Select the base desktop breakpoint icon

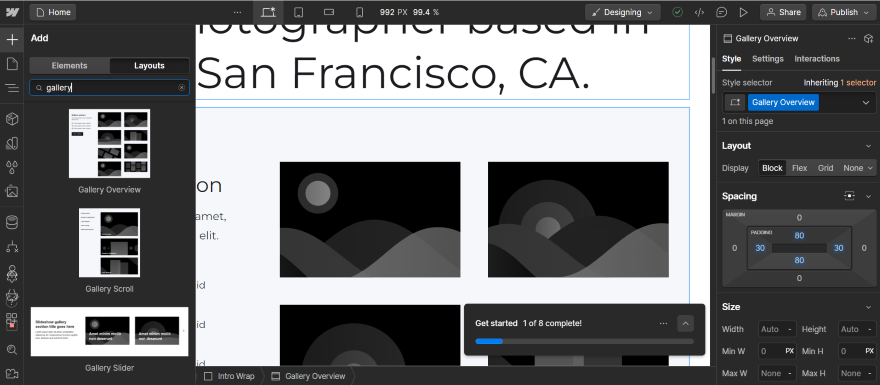click(268, 12)
